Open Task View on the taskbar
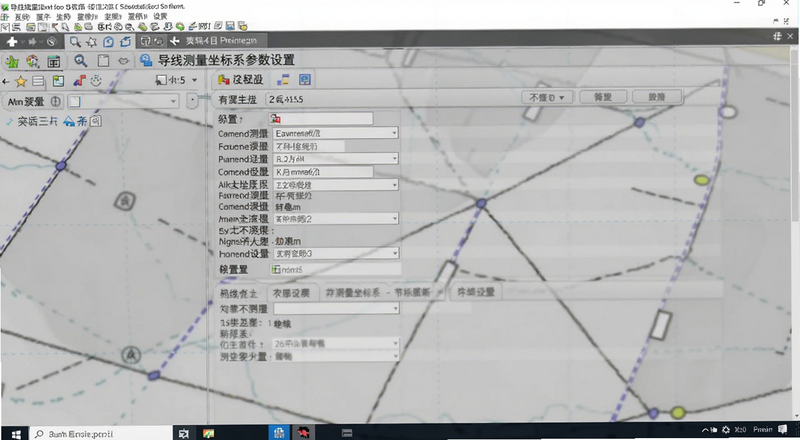Image resolution: width=800 pixels, height=440 pixels. click(183, 433)
